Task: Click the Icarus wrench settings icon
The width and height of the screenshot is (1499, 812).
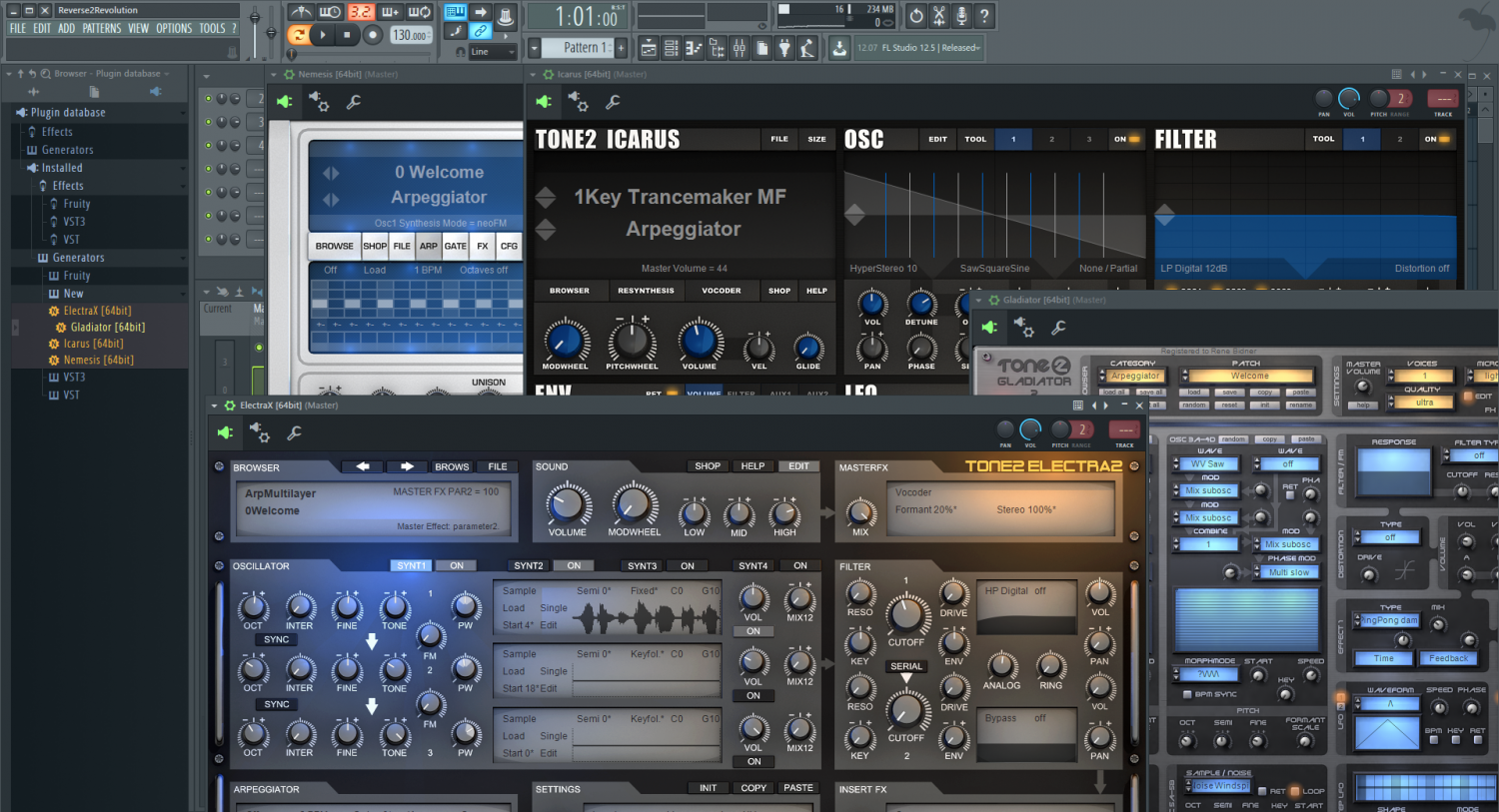Action: point(613,101)
